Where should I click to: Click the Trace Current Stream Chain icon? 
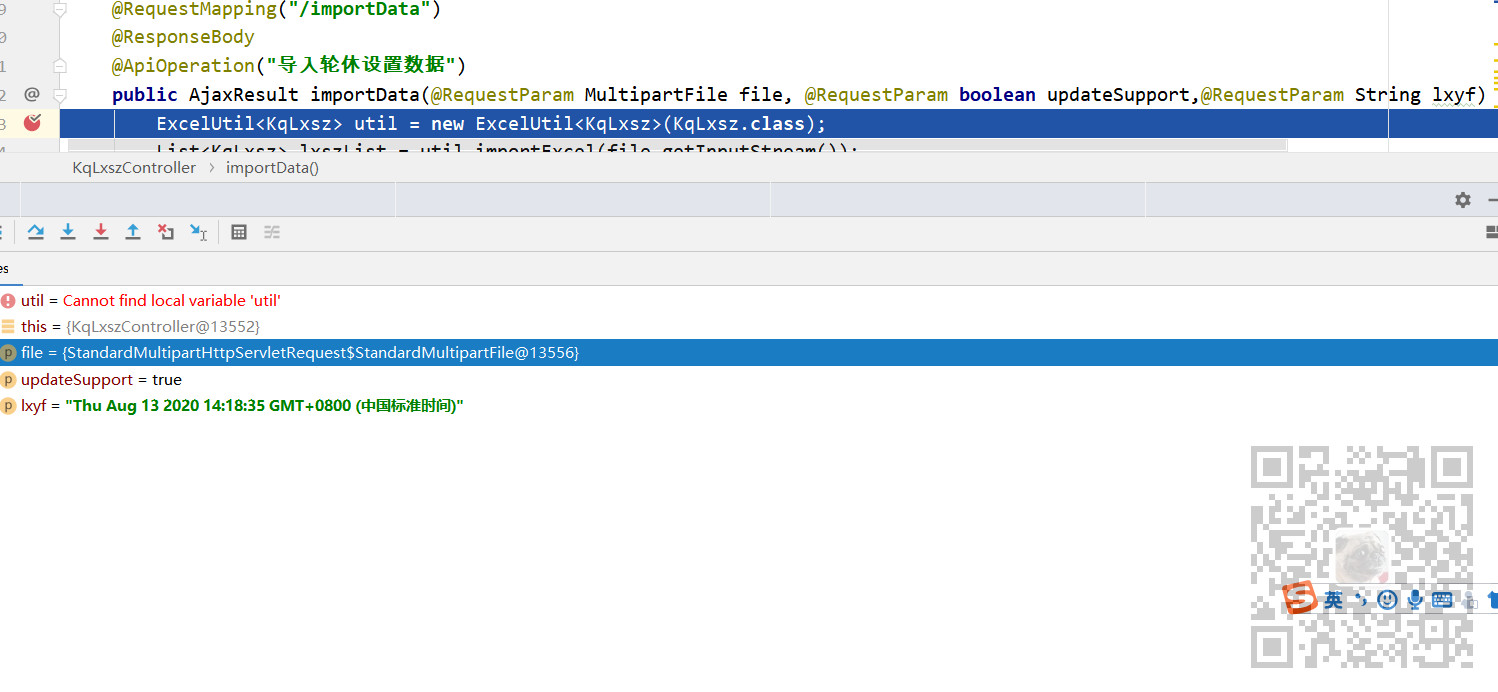point(272,232)
